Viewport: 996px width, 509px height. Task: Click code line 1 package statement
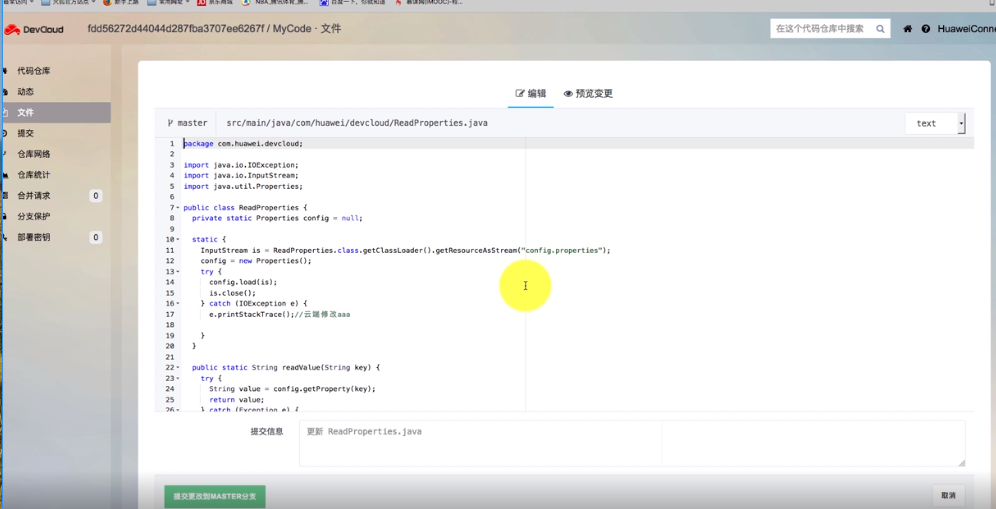[243, 144]
